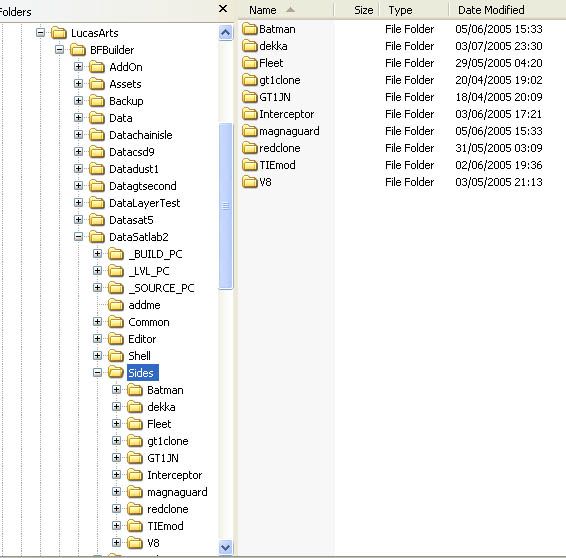Click date 18/04/2005 20:09 in GT1JN row

pyautogui.click(x=499, y=97)
